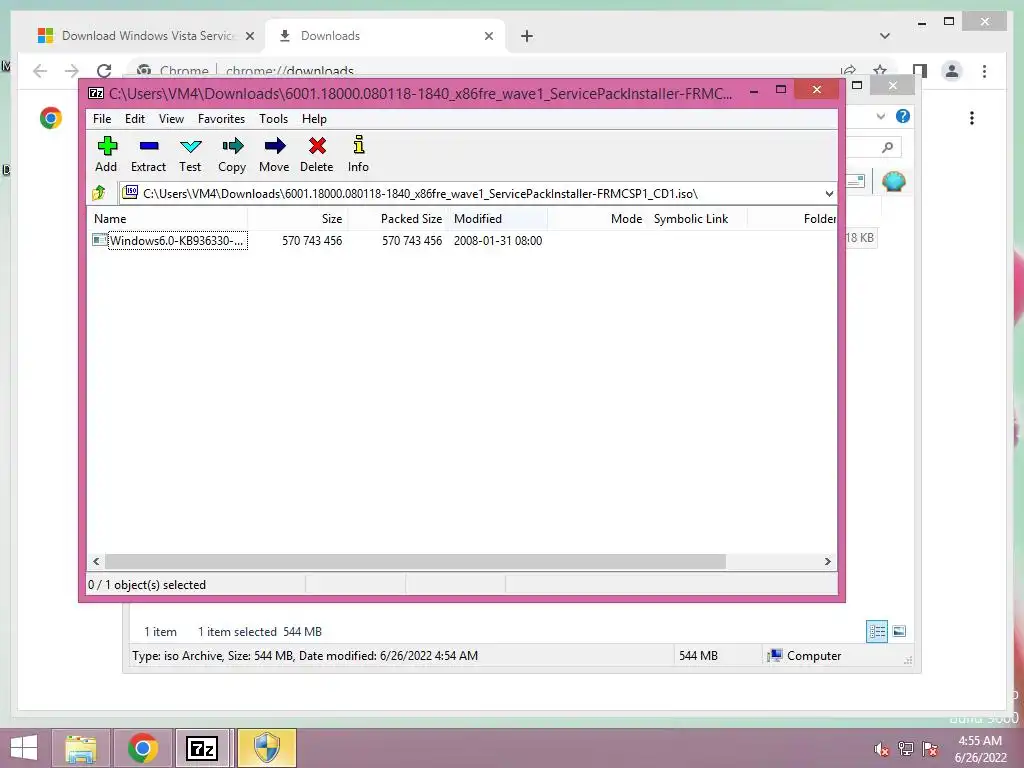Open File Explorer from taskbar
Image resolution: width=1024 pixels, height=768 pixels.
tap(80, 748)
